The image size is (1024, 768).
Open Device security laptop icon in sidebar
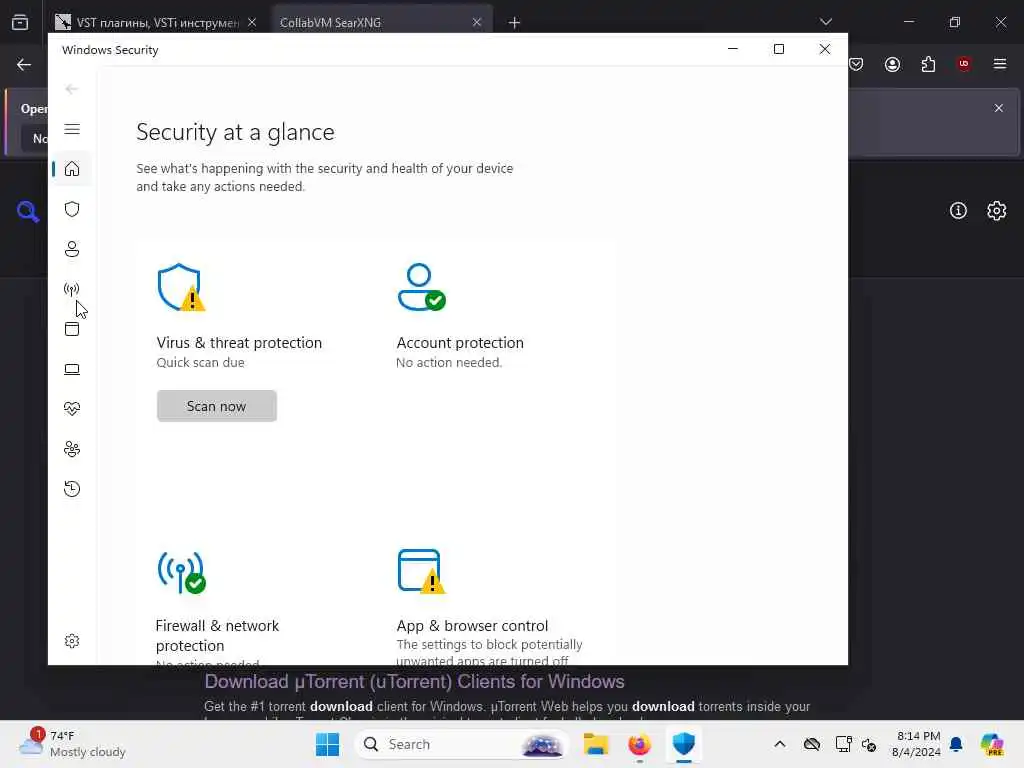pyautogui.click(x=72, y=369)
